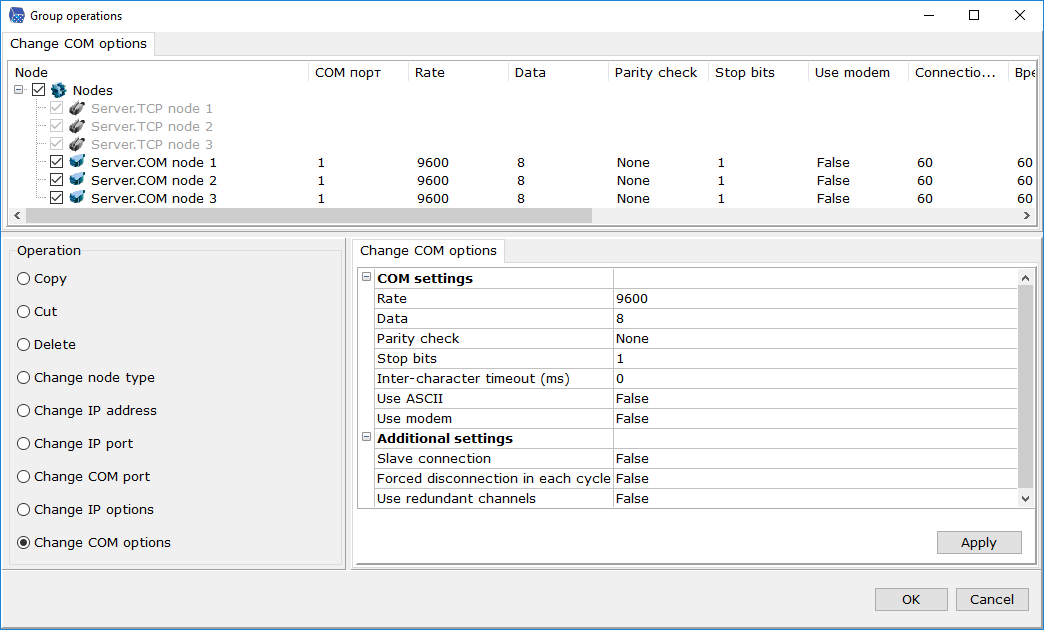Select the Cut operation radio button

24,312
